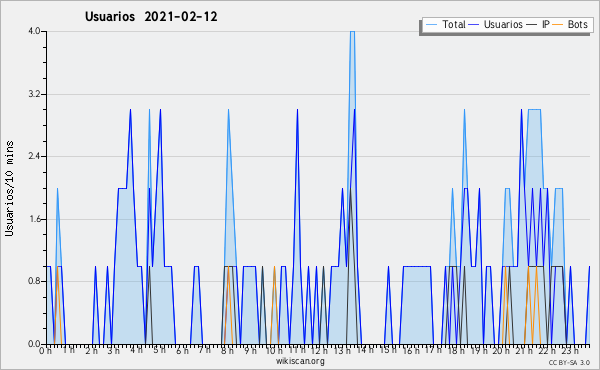
Task: Click the y-axis value 0.8
Action: [x=34, y=282]
